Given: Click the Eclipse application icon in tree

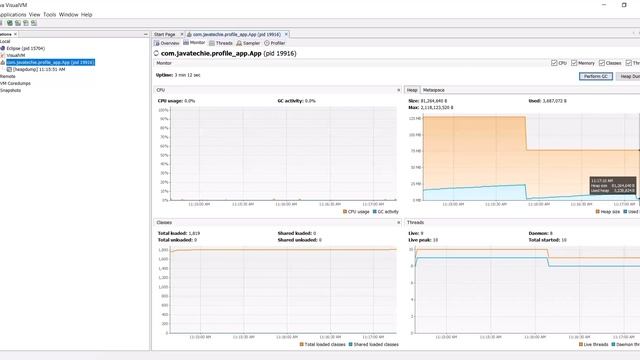Looking at the screenshot, I should 2,48.
